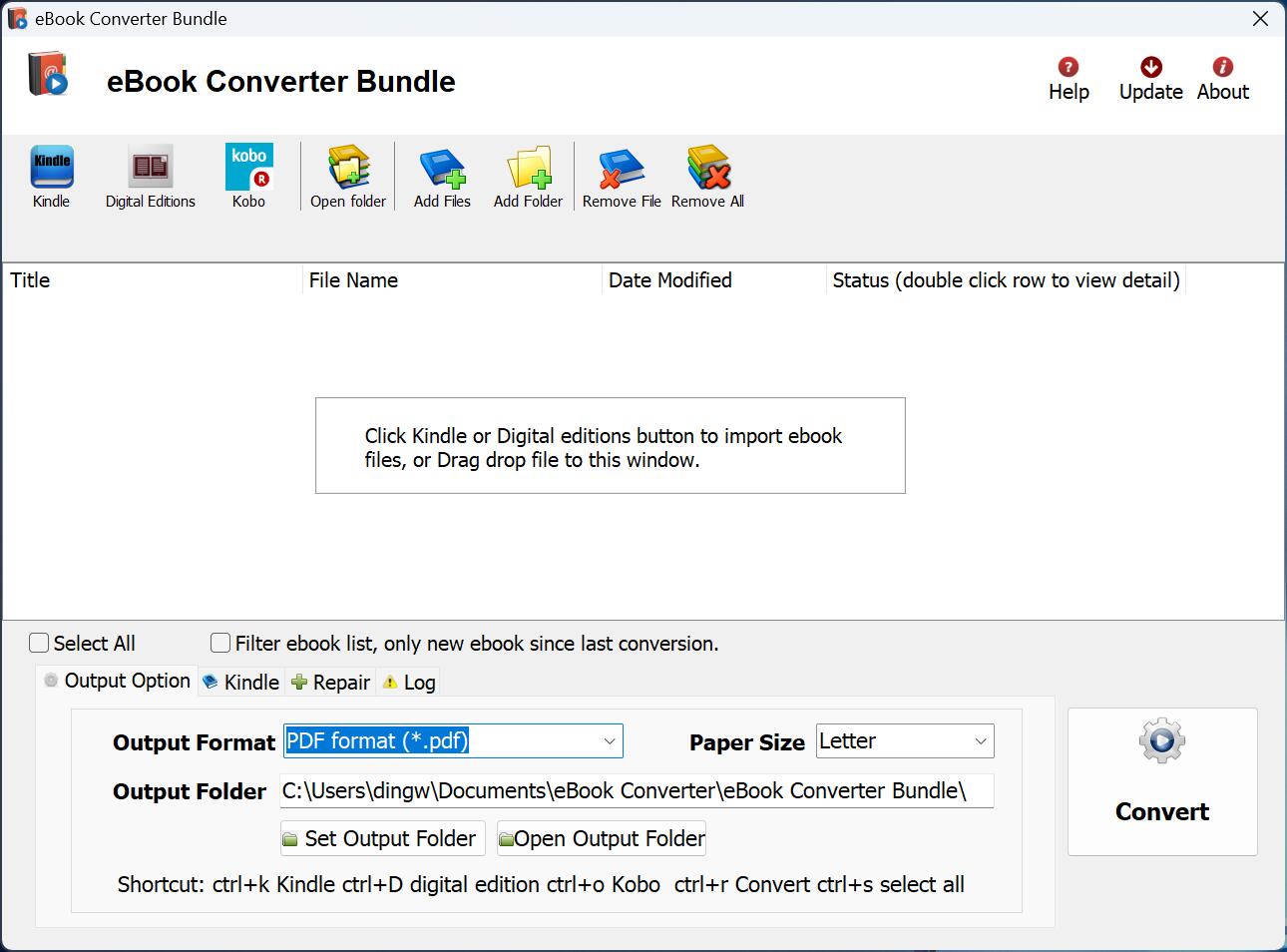Click into the Output Folder path field
1287x952 pixels.
(636, 791)
